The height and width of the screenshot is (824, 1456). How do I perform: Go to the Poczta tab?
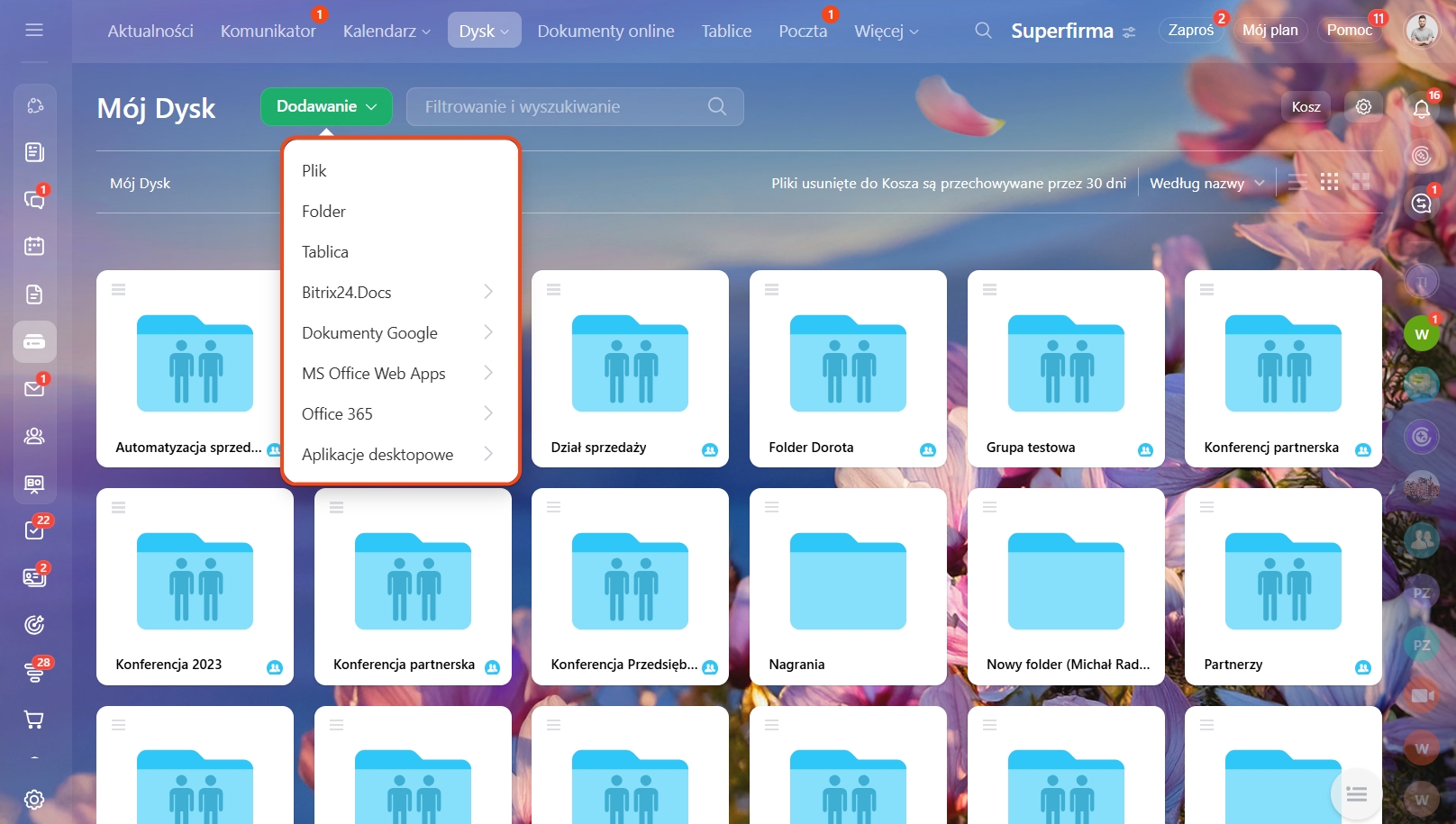(803, 31)
